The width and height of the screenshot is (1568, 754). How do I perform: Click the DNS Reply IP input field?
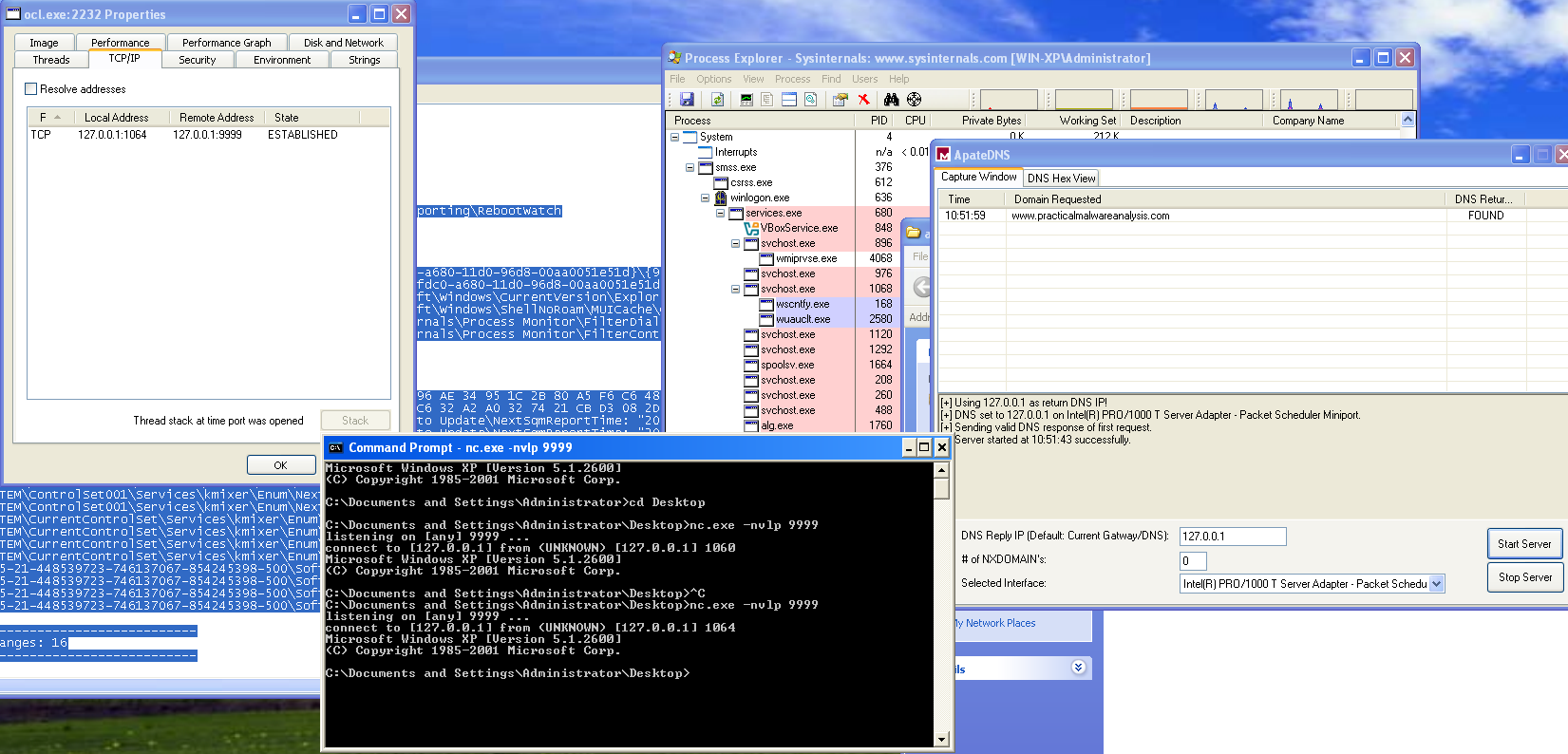tap(1232, 537)
